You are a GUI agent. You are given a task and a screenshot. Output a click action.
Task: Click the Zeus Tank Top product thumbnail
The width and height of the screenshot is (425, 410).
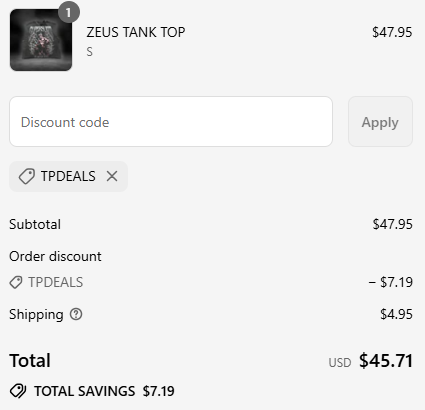tap(41, 40)
